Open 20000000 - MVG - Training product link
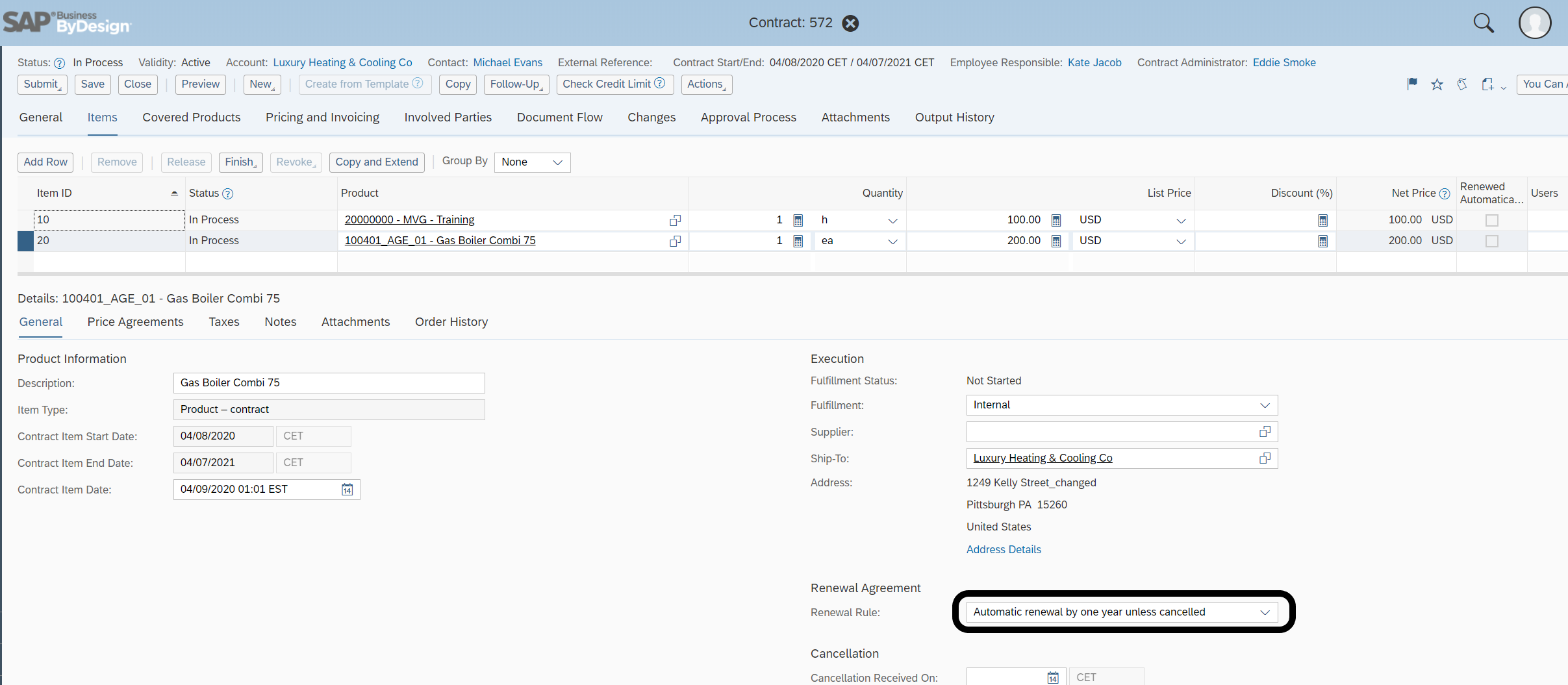The height and width of the screenshot is (685, 1568). (409, 220)
